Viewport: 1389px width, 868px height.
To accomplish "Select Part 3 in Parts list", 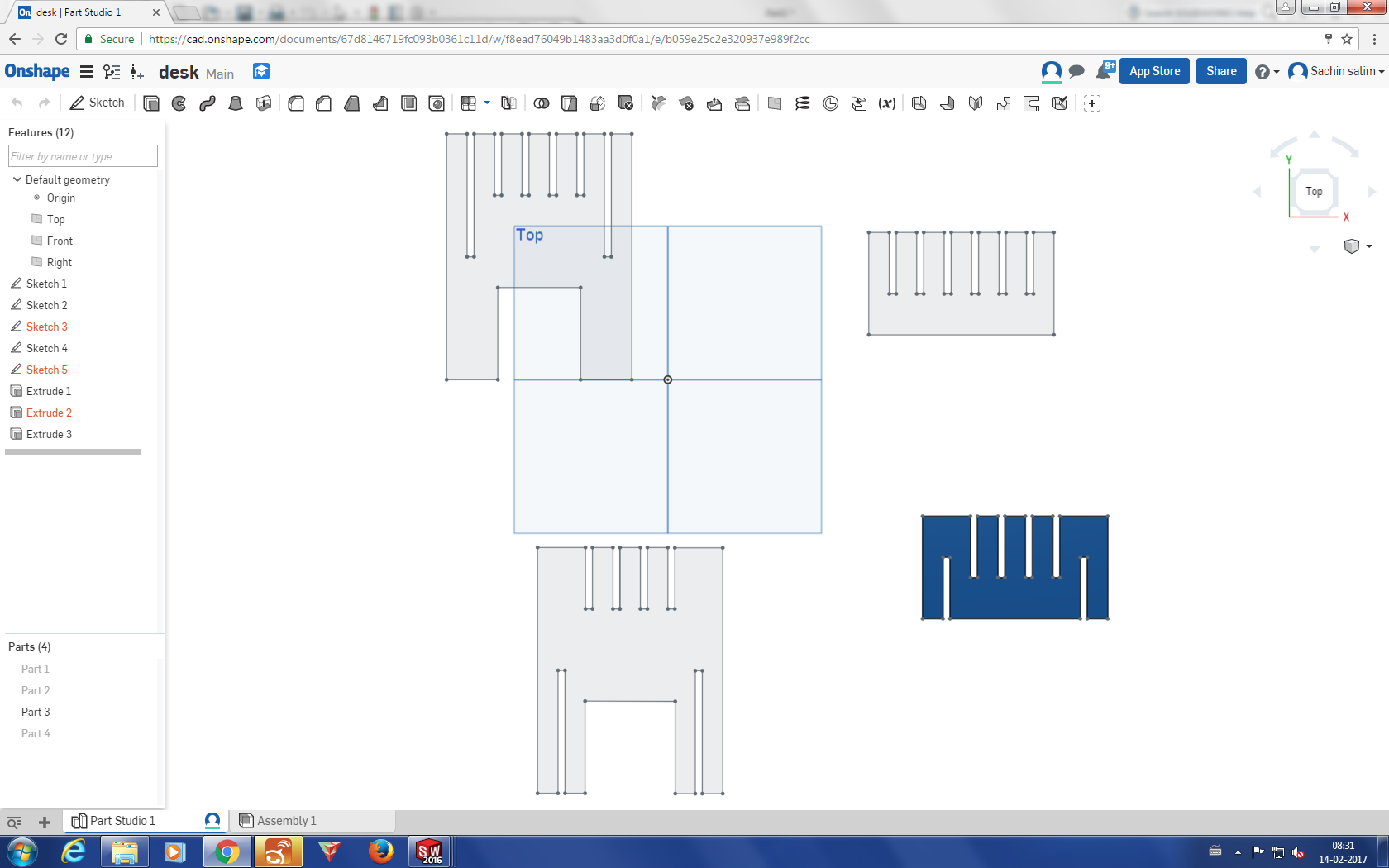I will tap(36, 712).
